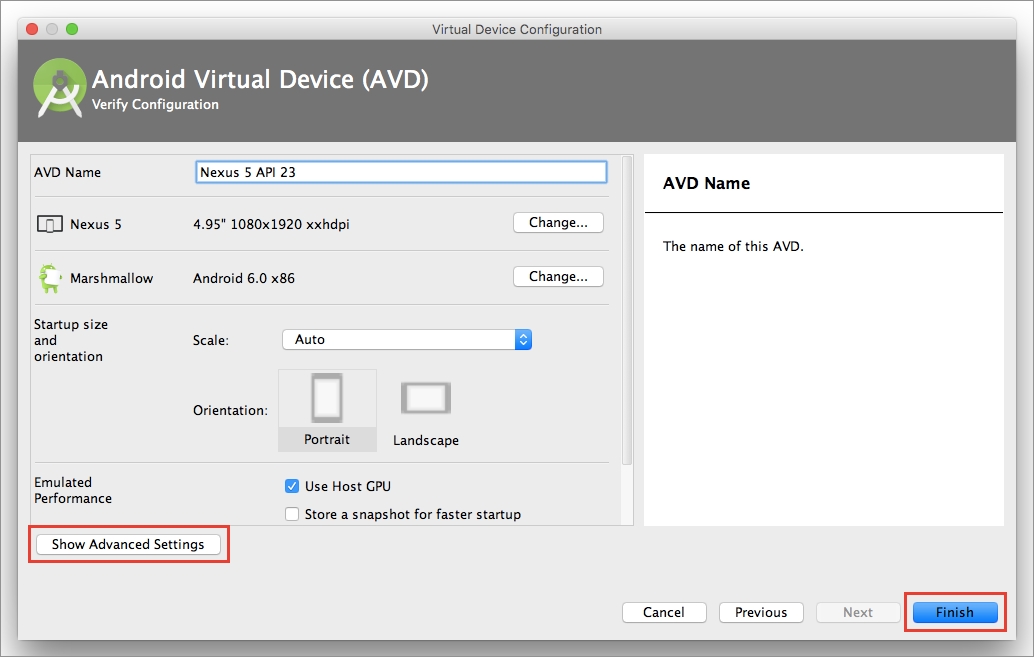Screen dimensions: 1034x657
Task: Click the Android Studio logo in header
Action: 59,88
